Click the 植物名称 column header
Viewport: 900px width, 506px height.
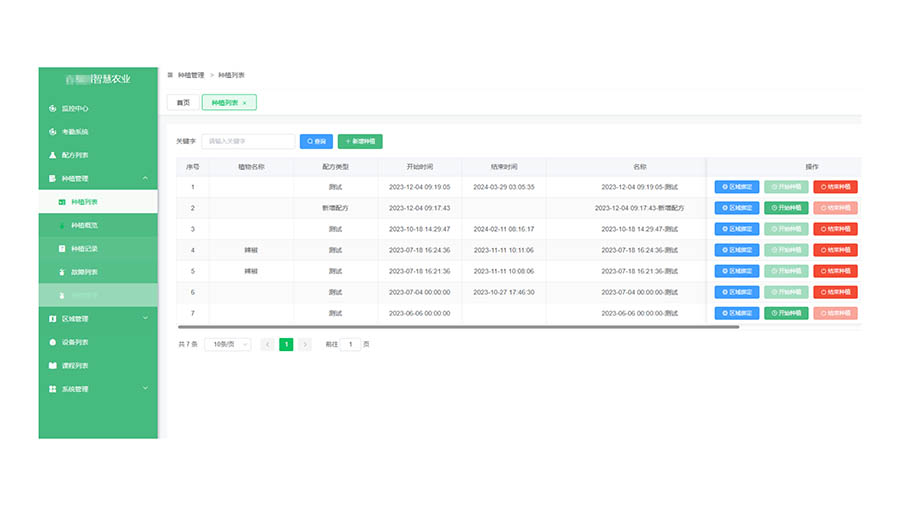coord(251,167)
